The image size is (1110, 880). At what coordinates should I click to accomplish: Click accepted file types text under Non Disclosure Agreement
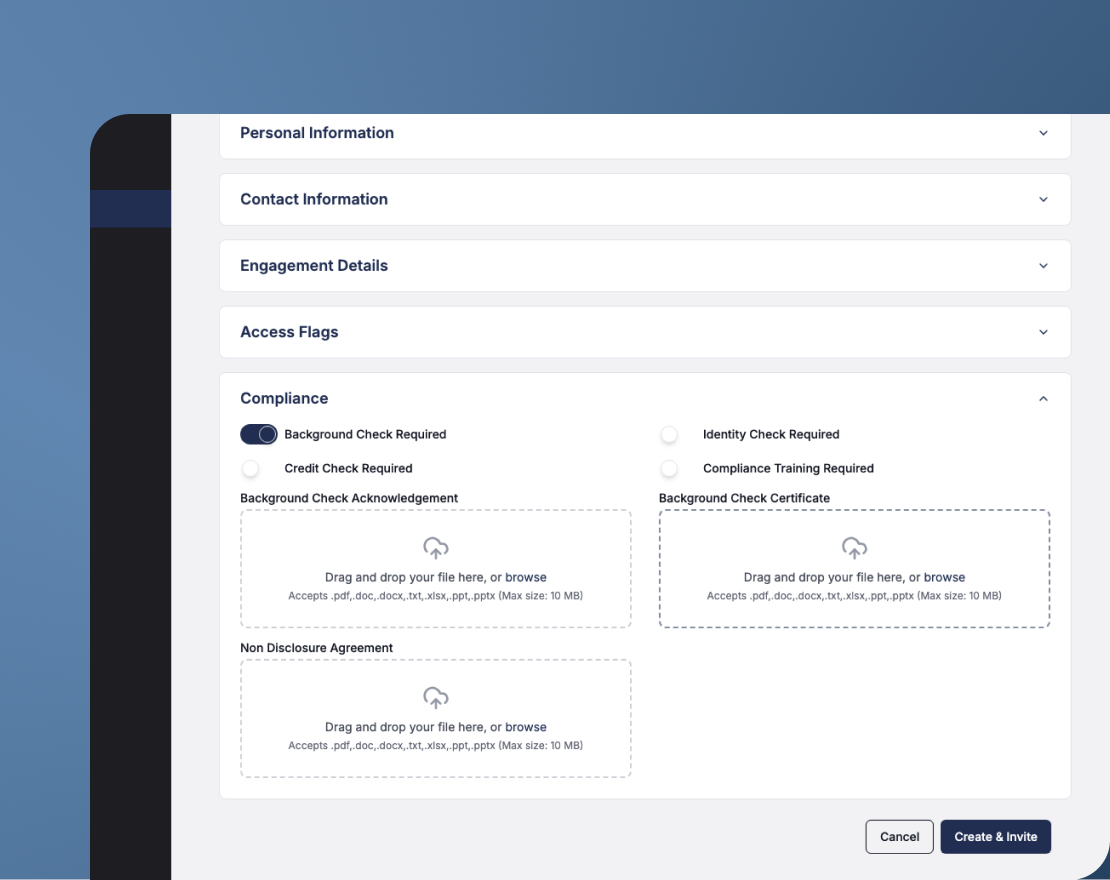point(435,745)
